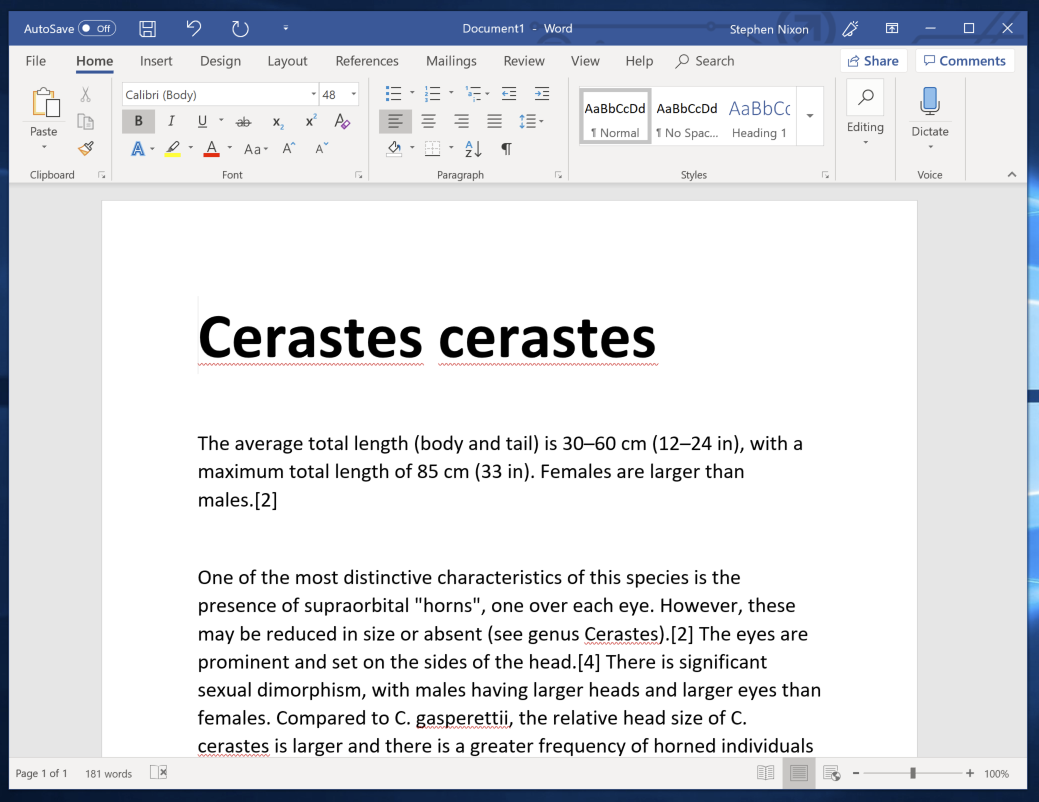Switch to the Layout tab
The height and width of the screenshot is (802, 1039).
point(288,61)
